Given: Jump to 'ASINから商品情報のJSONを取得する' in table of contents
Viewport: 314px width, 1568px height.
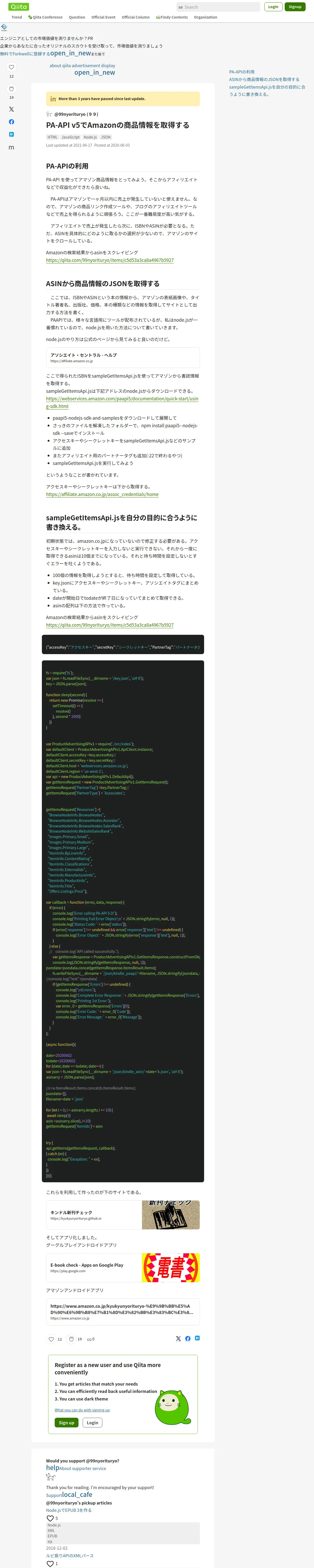Looking at the screenshot, I should point(265,79).
